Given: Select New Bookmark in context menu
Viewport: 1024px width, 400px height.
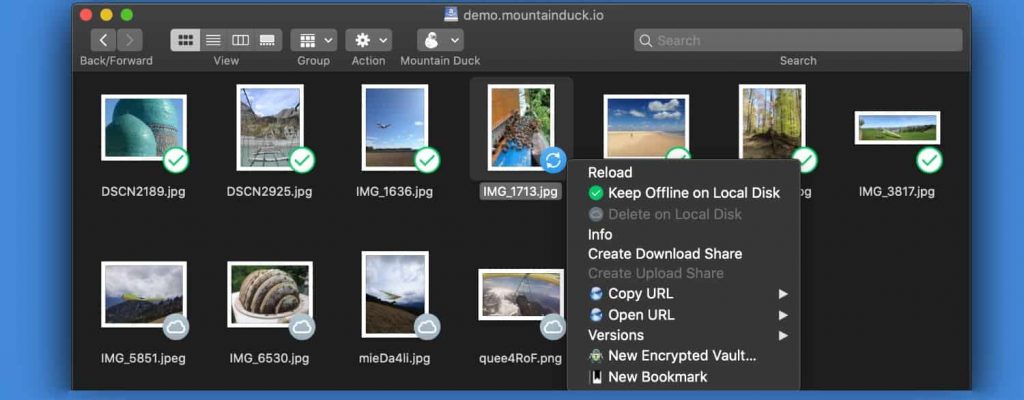Looking at the screenshot, I should point(657,377).
